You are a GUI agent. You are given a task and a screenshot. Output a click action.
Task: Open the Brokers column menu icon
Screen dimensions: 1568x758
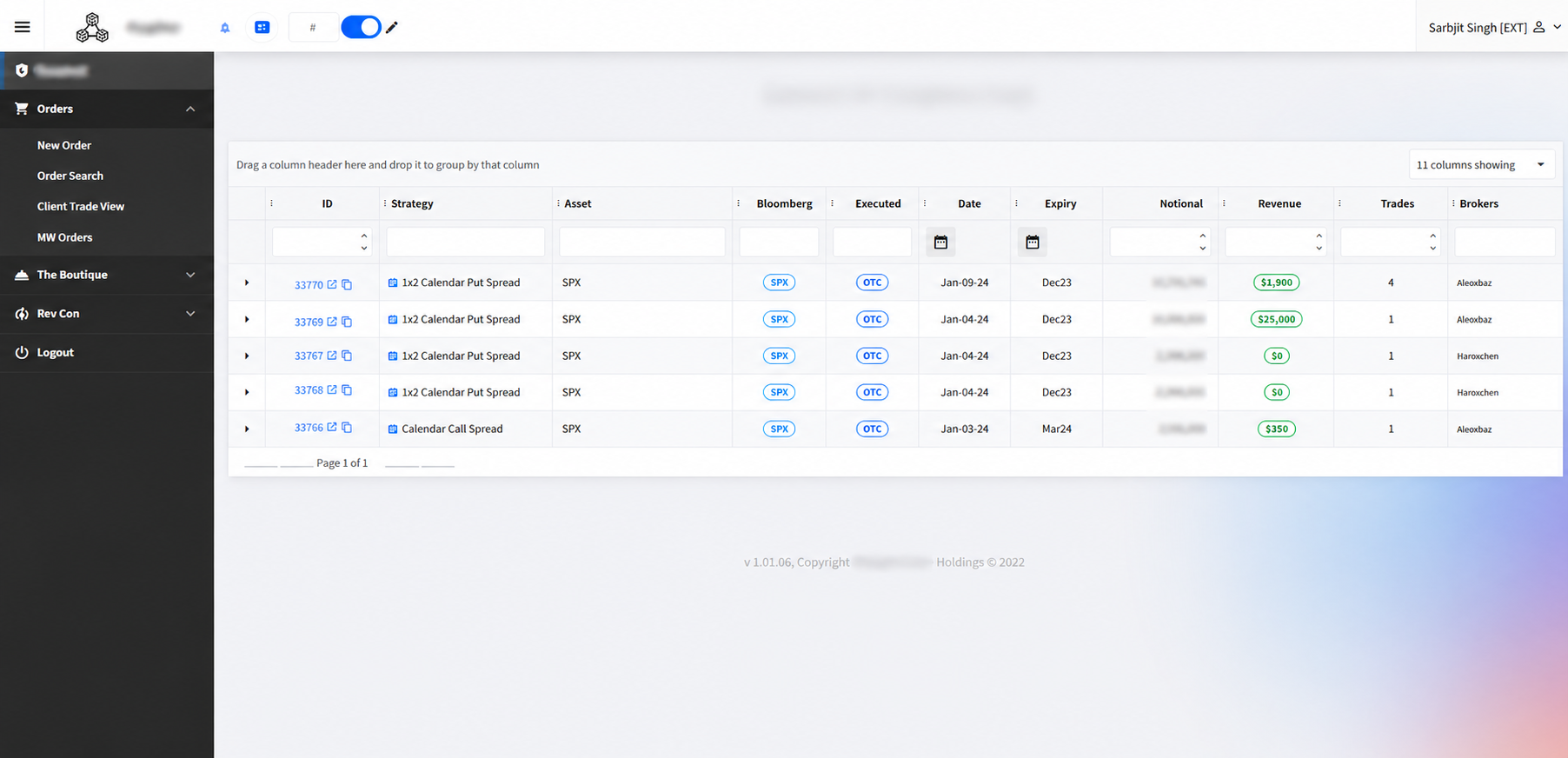1453,203
